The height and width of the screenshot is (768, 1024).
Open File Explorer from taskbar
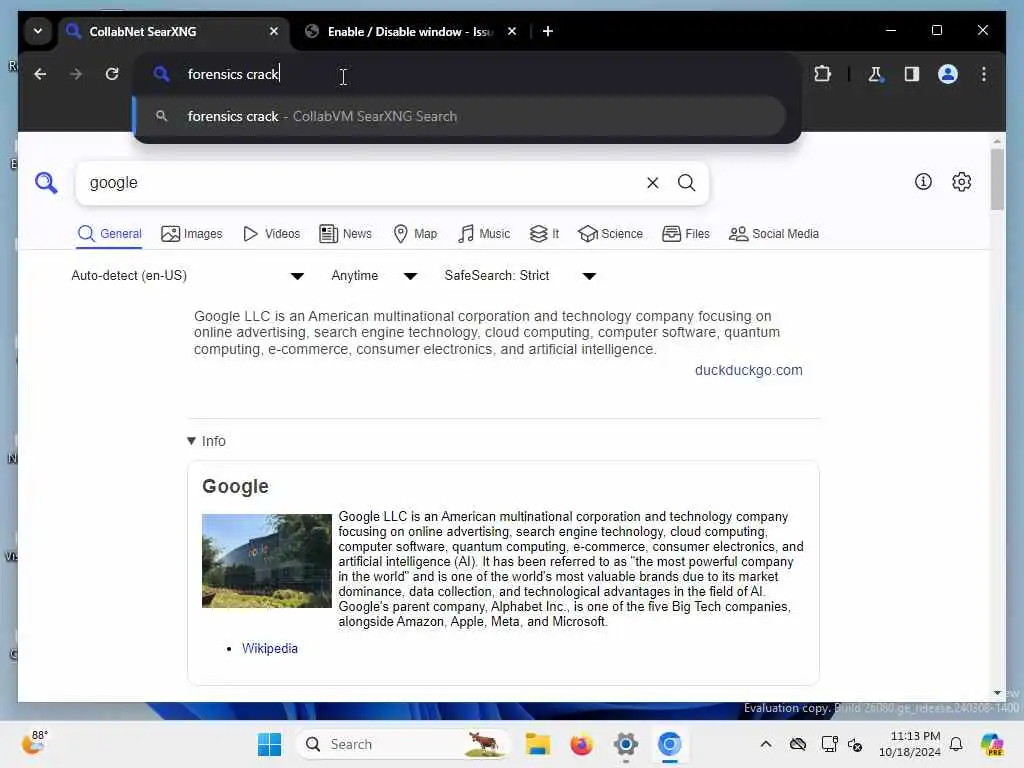coord(537,744)
